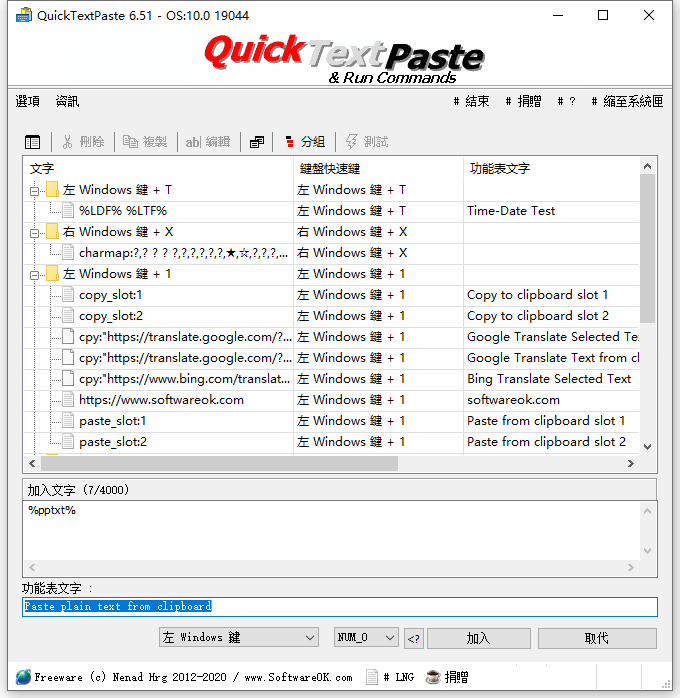The height and width of the screenshot is (698, 680).
Task: Open the www.SoftwareOK.com freeware link
Action: (299, 677)
